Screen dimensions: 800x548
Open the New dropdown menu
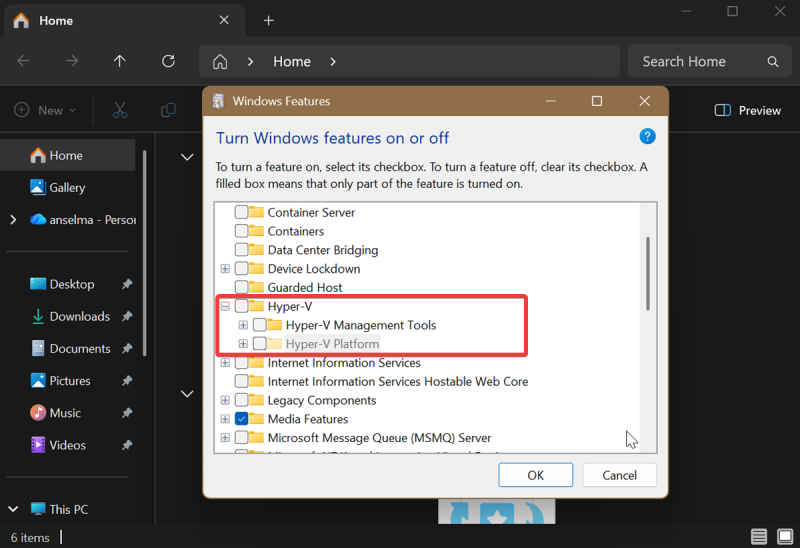pos(45,110)
